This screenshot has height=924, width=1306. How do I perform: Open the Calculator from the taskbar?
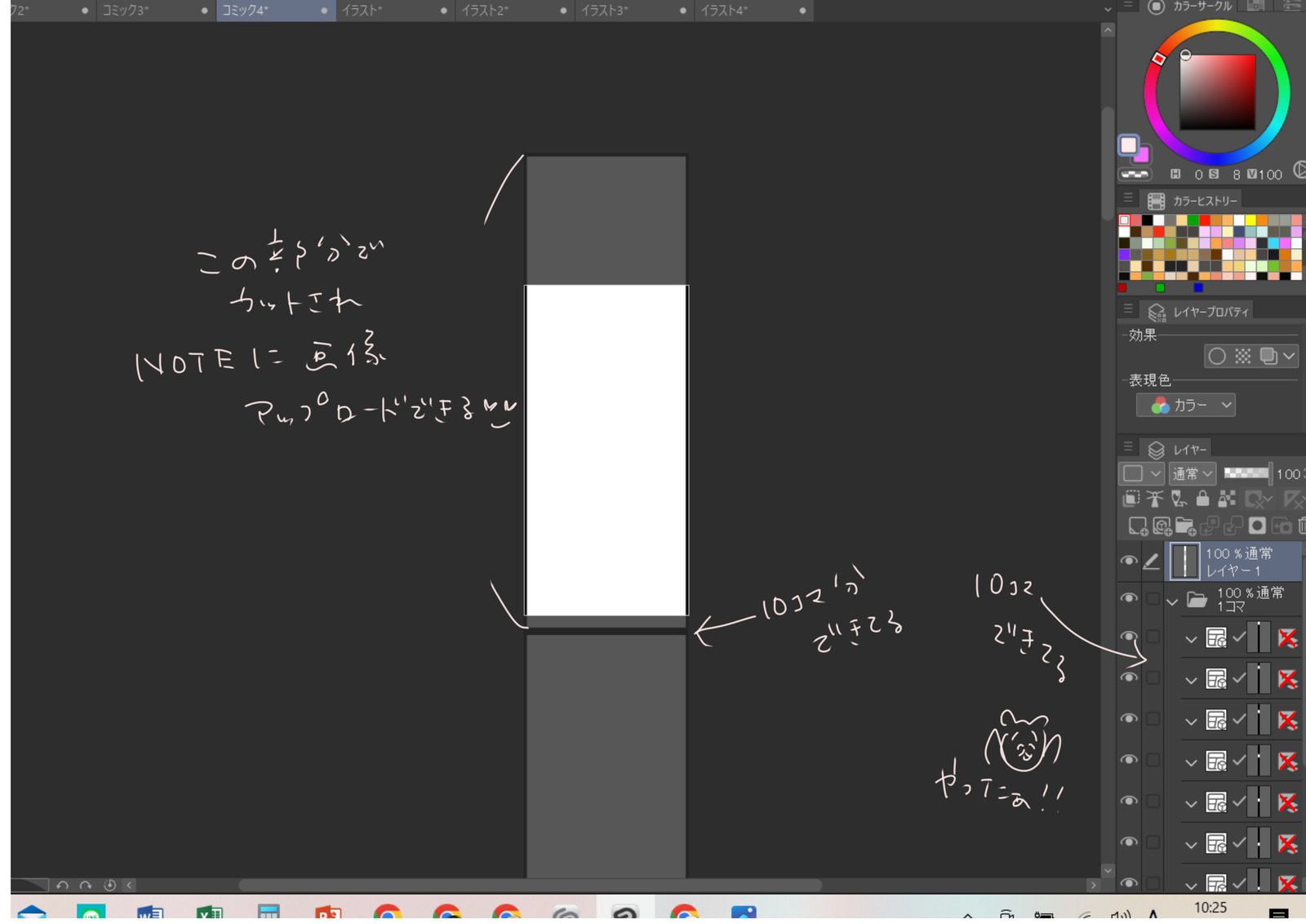click(269, 913)
